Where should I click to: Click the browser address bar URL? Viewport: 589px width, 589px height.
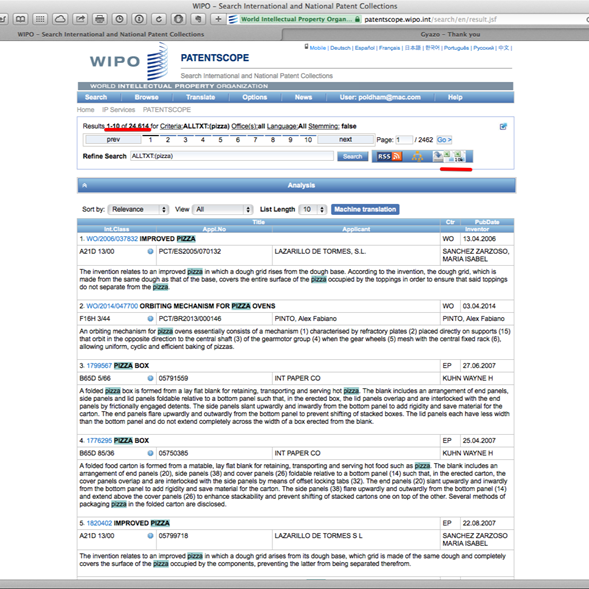[x=430, y=19]
